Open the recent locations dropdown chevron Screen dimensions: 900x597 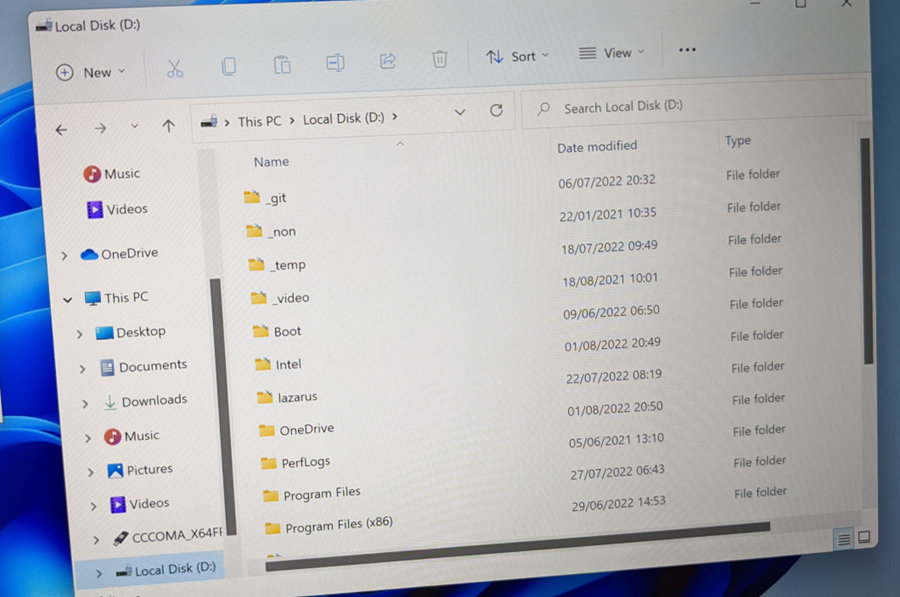click(134, 126)
